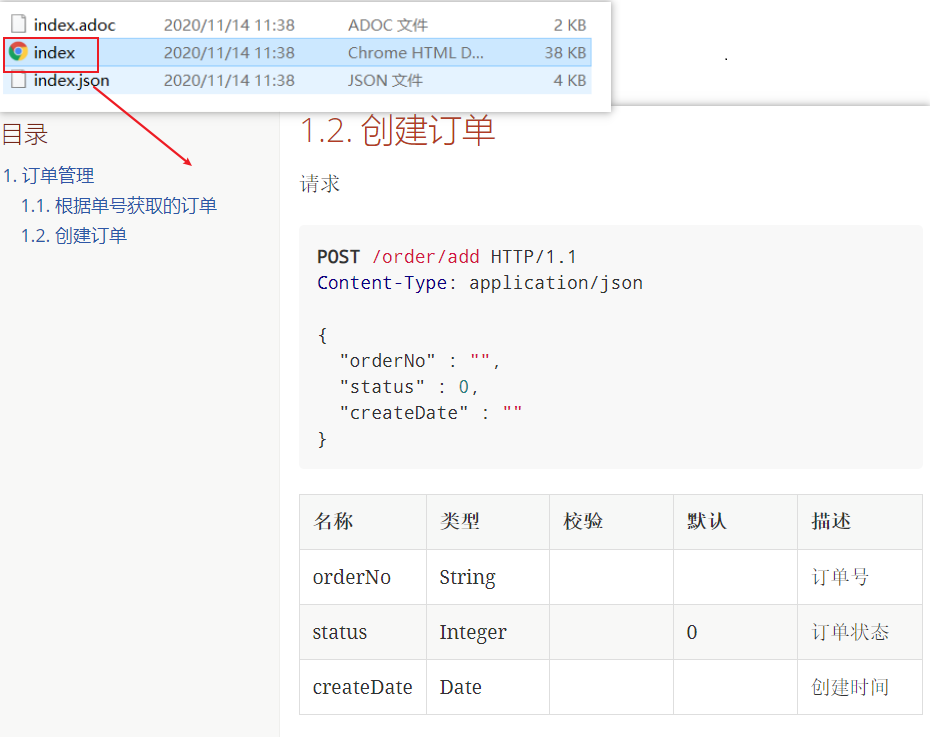Select the file name index.adoc
Image resolution: width=930 pixels, height=737 pixels.
coord(74,25)
